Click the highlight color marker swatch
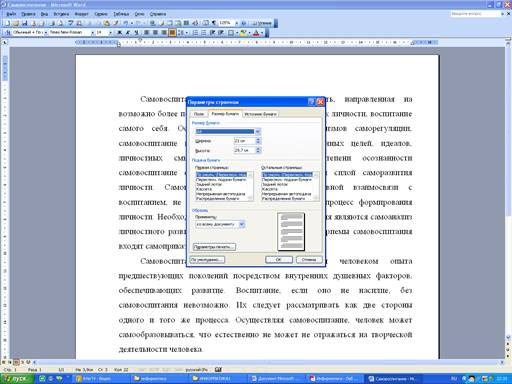 pos(244,32)
